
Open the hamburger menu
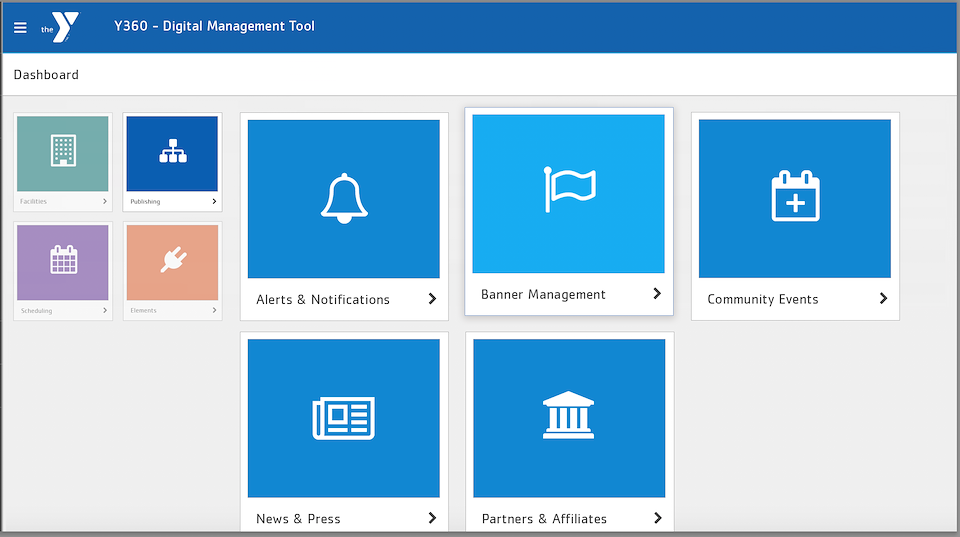[x=20, y=28]
